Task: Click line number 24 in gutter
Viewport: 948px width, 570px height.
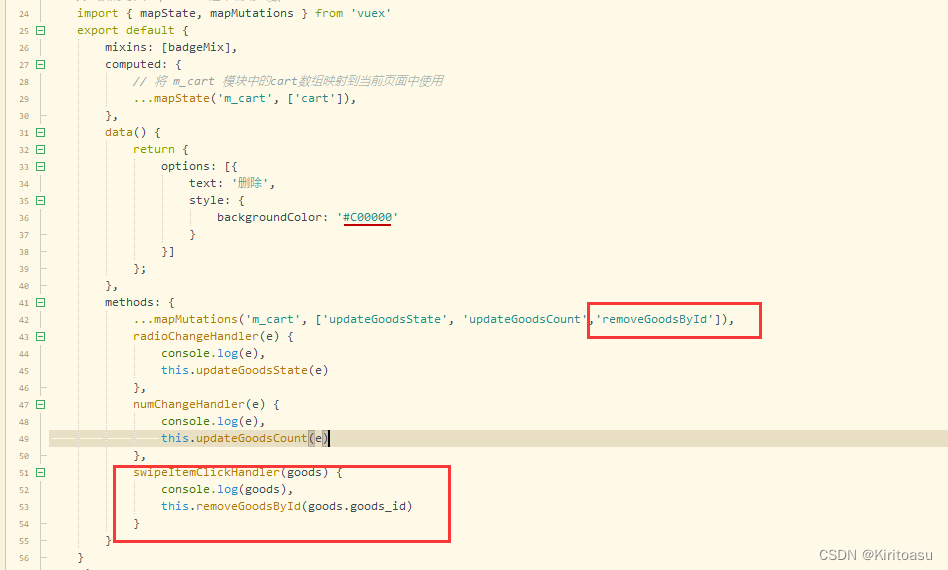Action: 24,13
